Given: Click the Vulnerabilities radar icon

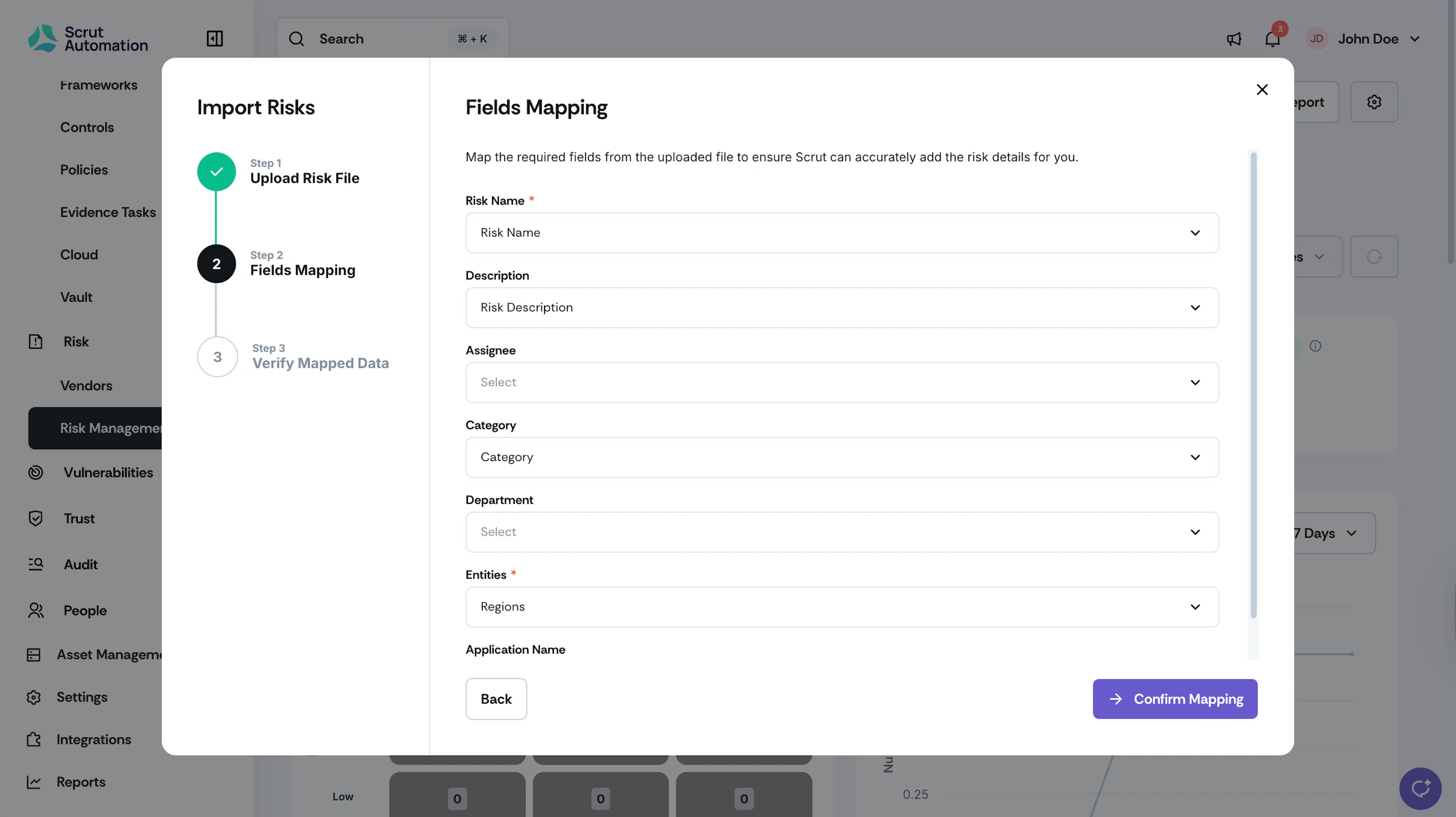Looking at the screenshot, I should tap(36, 472).
